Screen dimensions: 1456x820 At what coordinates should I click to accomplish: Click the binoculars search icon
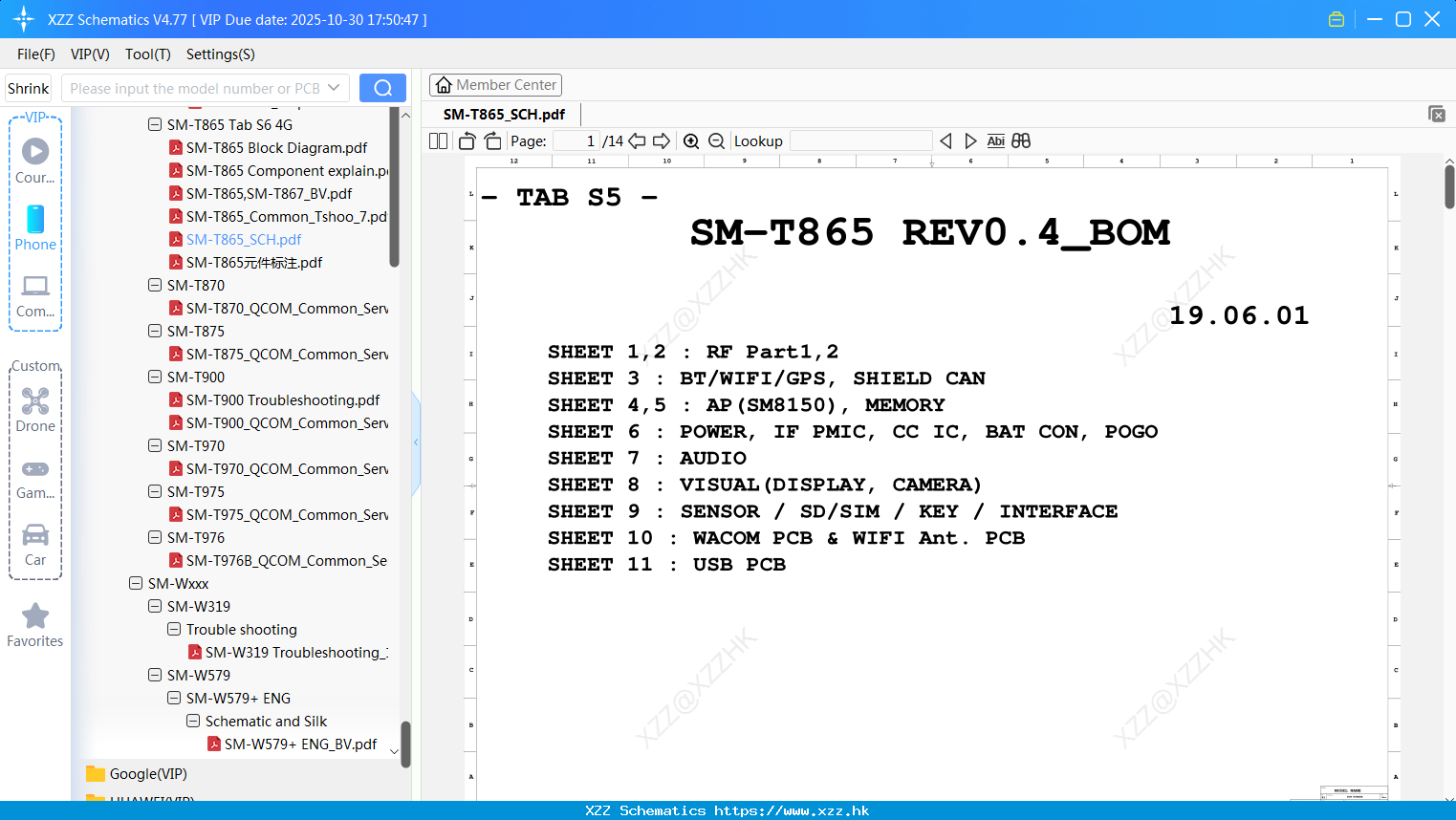[x=1021, y=140]
